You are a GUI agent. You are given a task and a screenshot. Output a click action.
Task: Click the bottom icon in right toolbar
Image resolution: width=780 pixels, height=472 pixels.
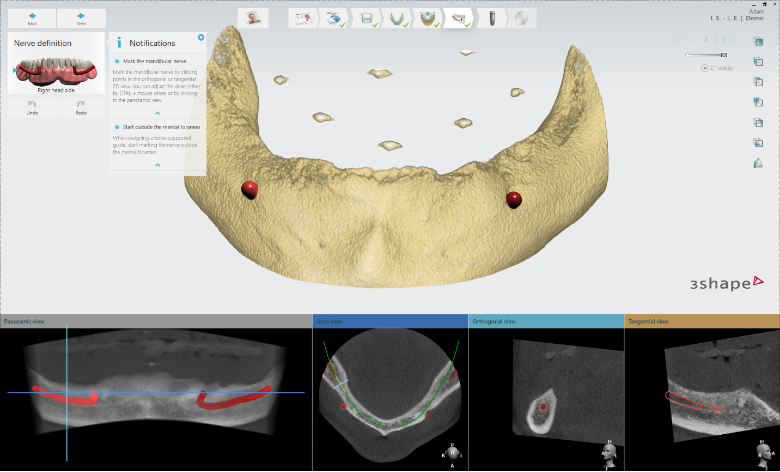[757, 163]
